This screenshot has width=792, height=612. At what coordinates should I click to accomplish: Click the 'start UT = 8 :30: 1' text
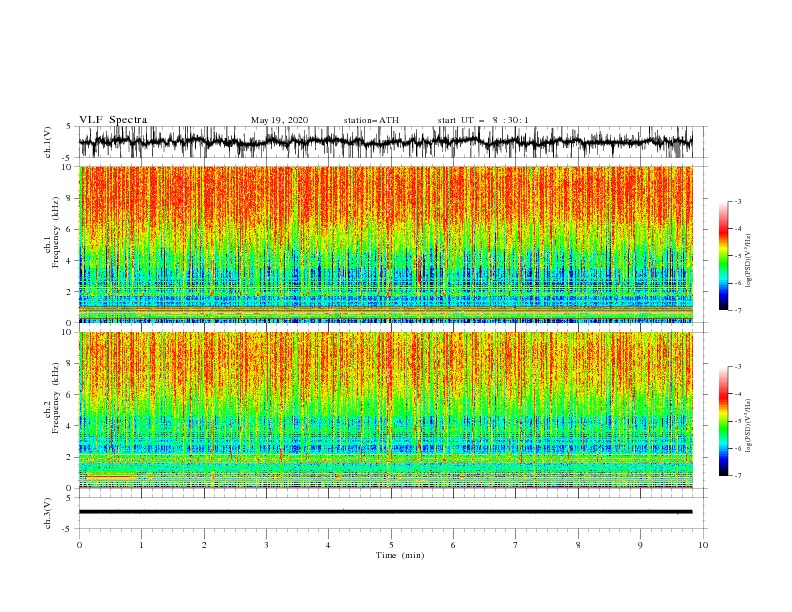[483, 120]
